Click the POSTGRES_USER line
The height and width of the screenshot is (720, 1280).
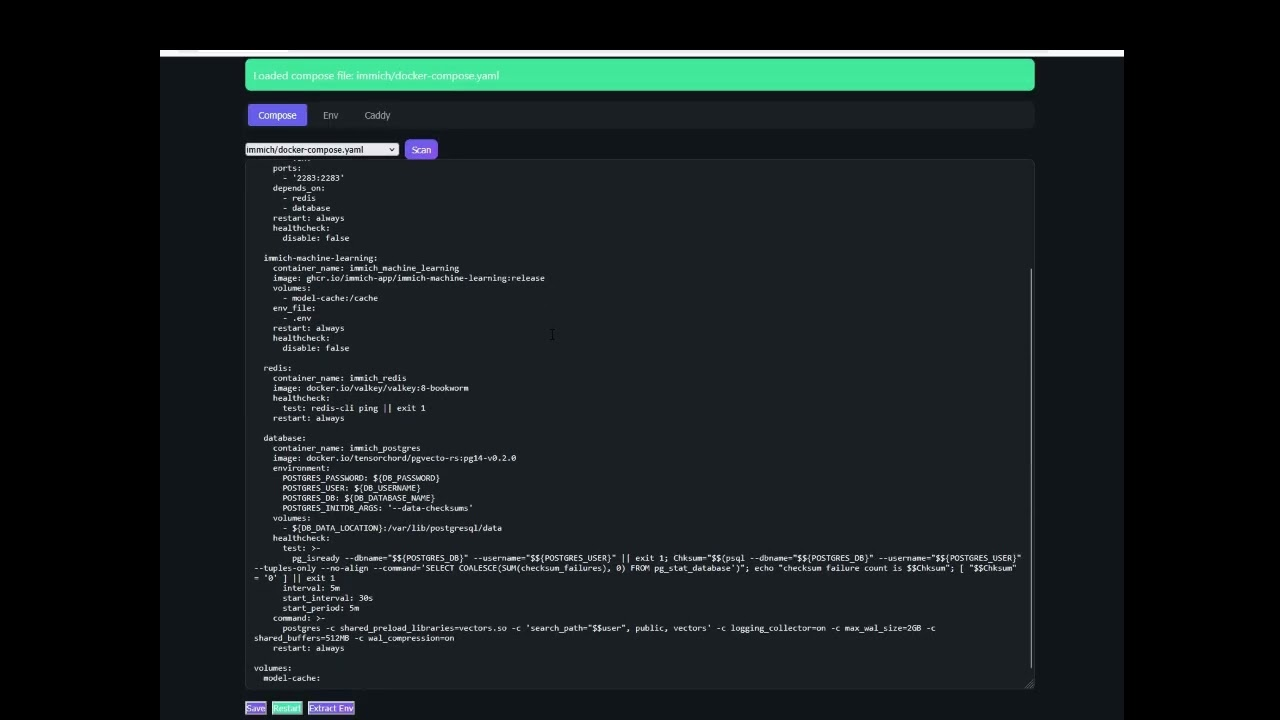351,488
